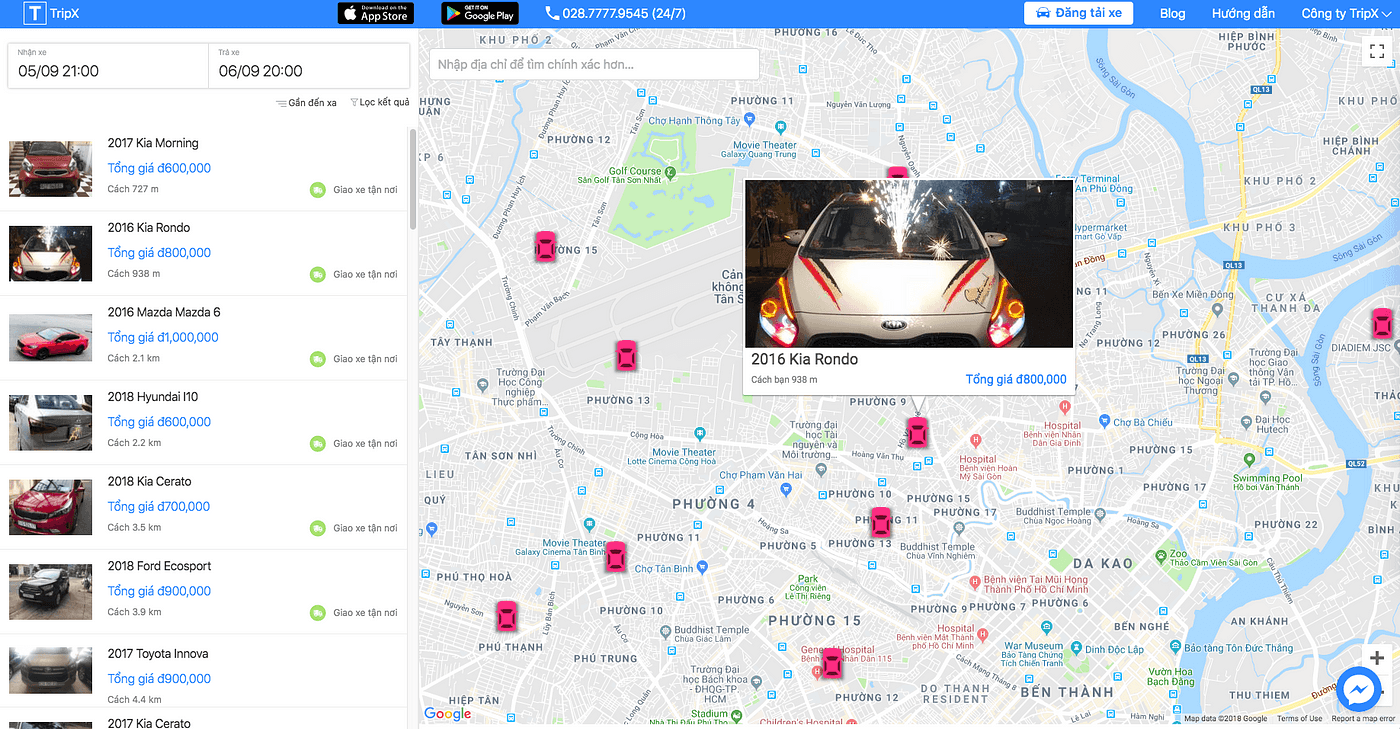
Task: Click the Bệnh viện Hoàn Mỹ hospital marker
Action: [x=978, y=441]
